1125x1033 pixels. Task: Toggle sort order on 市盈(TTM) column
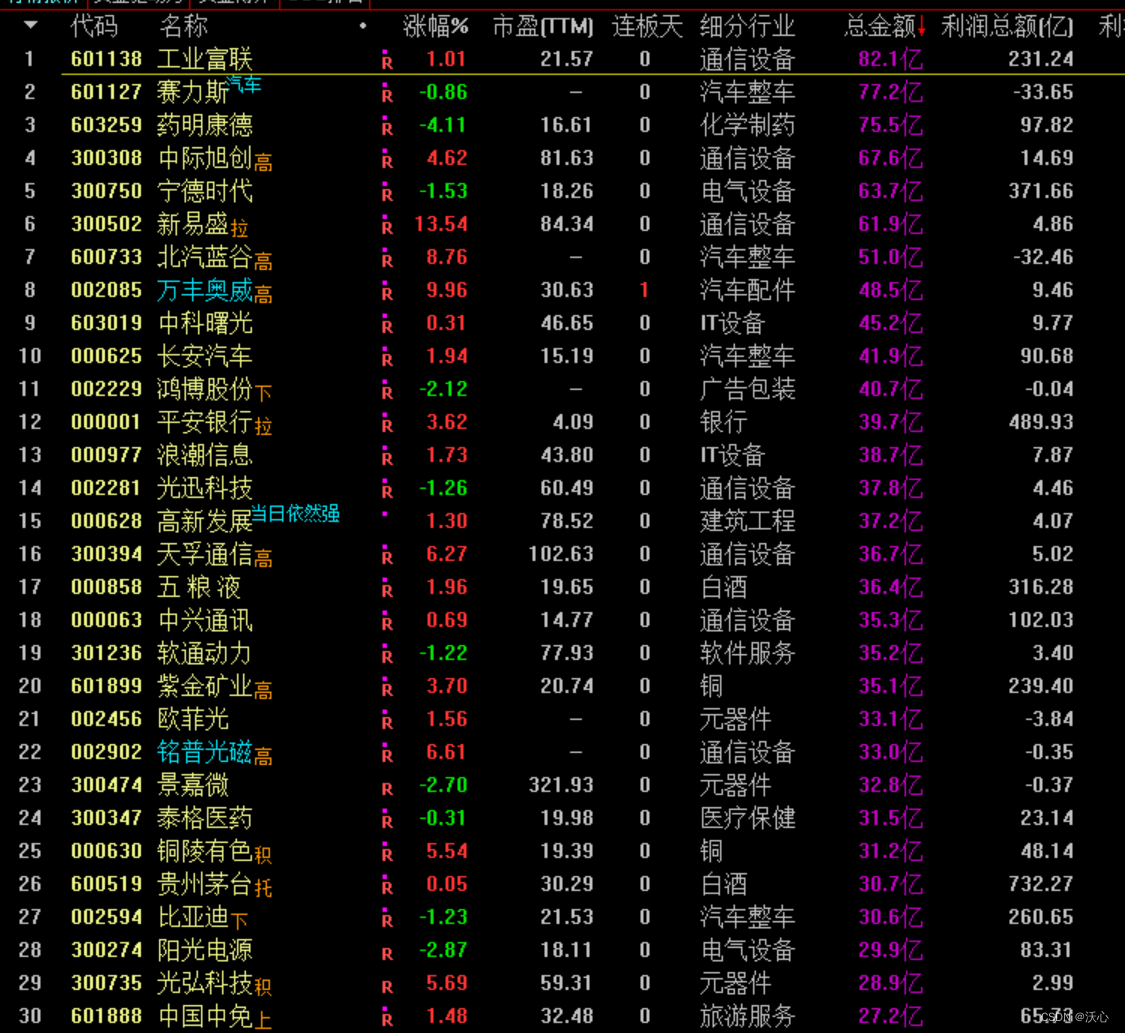tap(541, 27)
